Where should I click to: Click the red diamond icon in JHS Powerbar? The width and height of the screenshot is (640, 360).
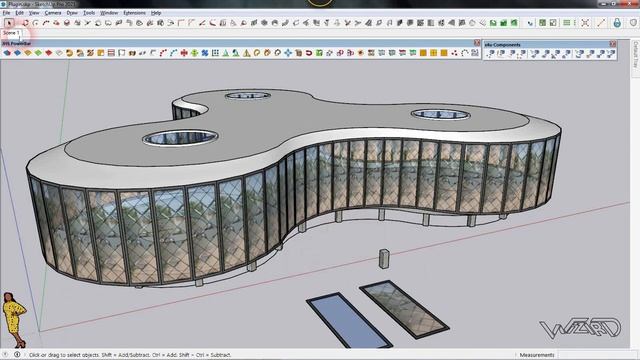coord(49,53)
